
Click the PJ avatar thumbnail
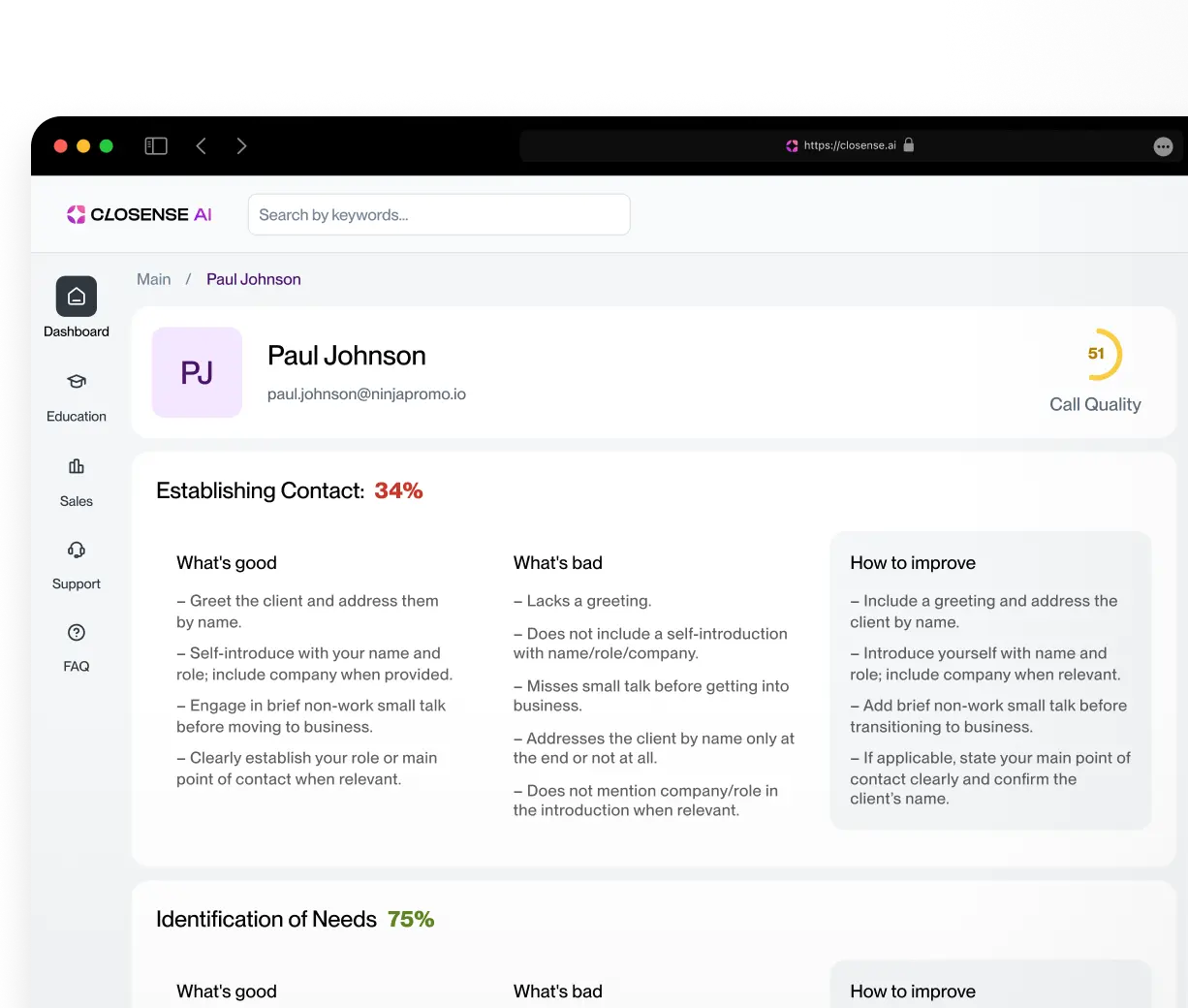[197, 372]
